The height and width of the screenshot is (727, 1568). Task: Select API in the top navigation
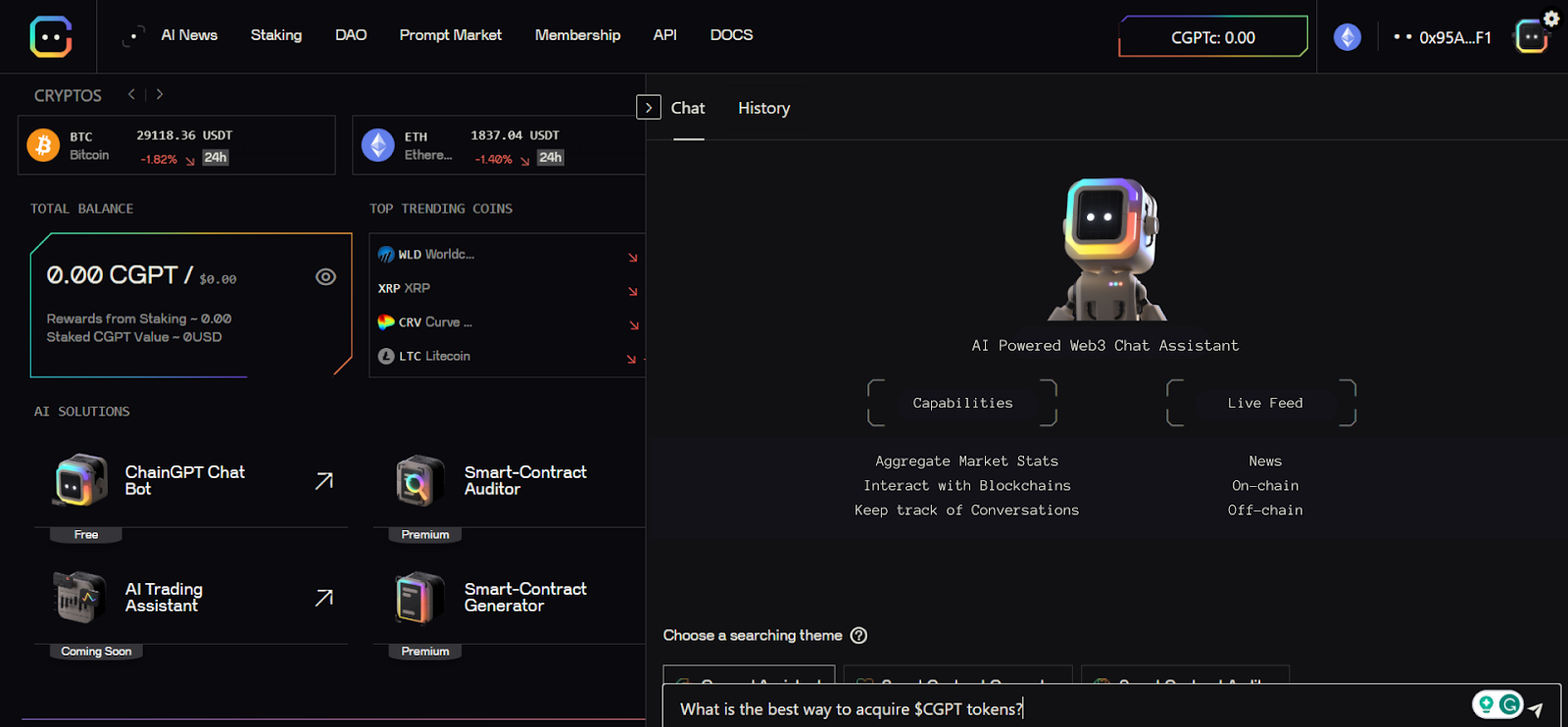664,35
